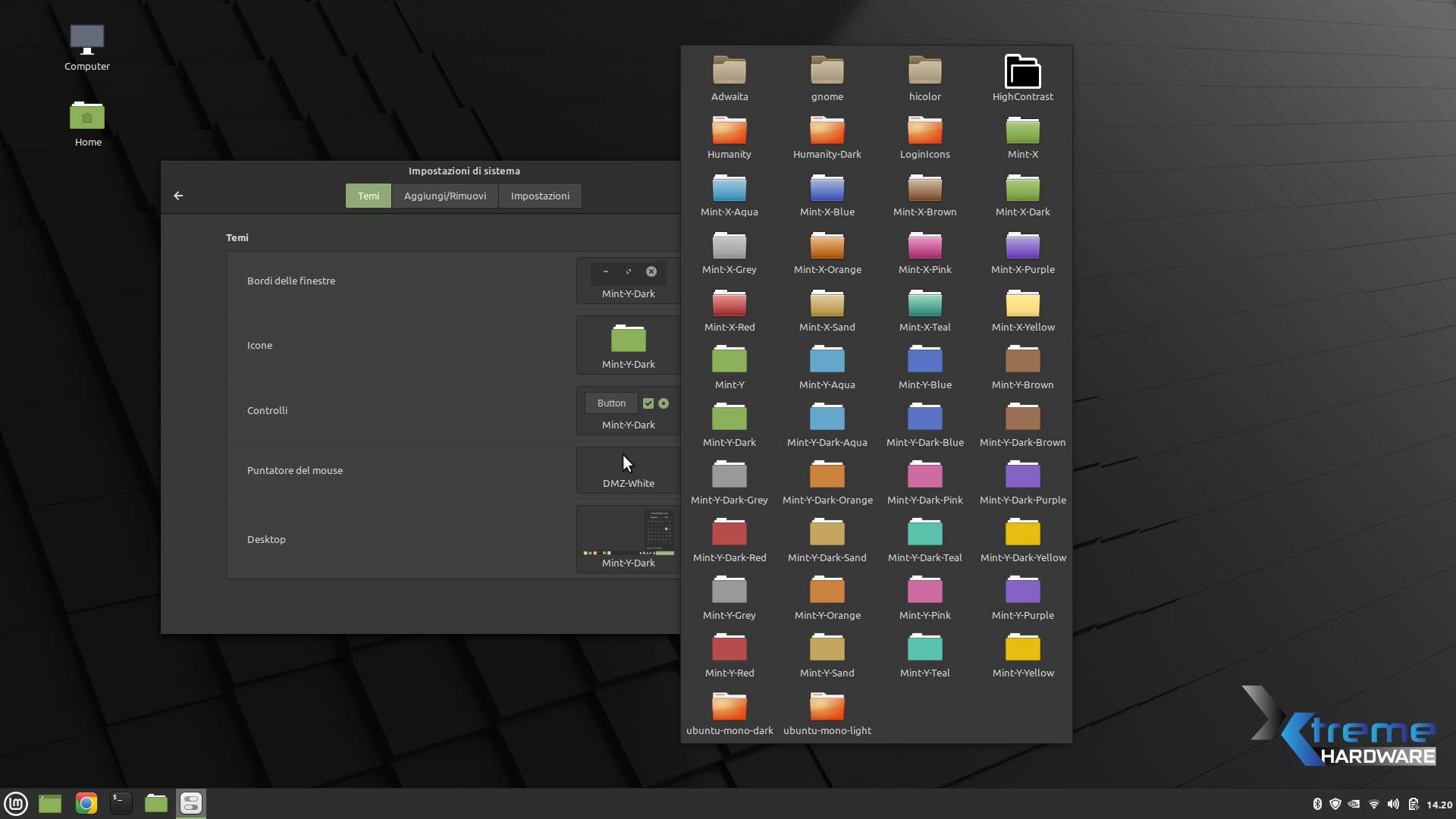Choose the Mint-Y-Teal icon theme
Viewport: 1456px width, 819px height.
[924, 655]
